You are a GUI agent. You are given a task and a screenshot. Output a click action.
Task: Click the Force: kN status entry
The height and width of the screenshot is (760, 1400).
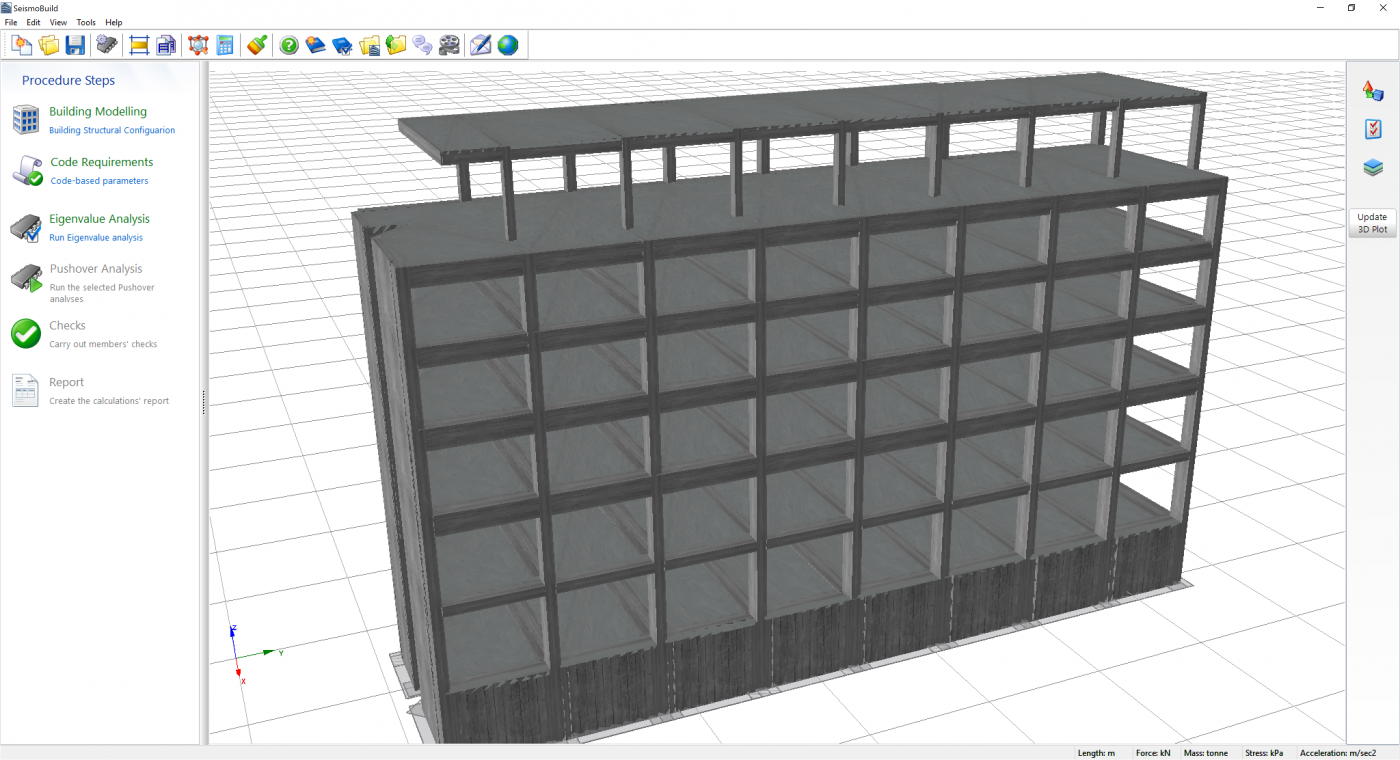(1153, 753)
